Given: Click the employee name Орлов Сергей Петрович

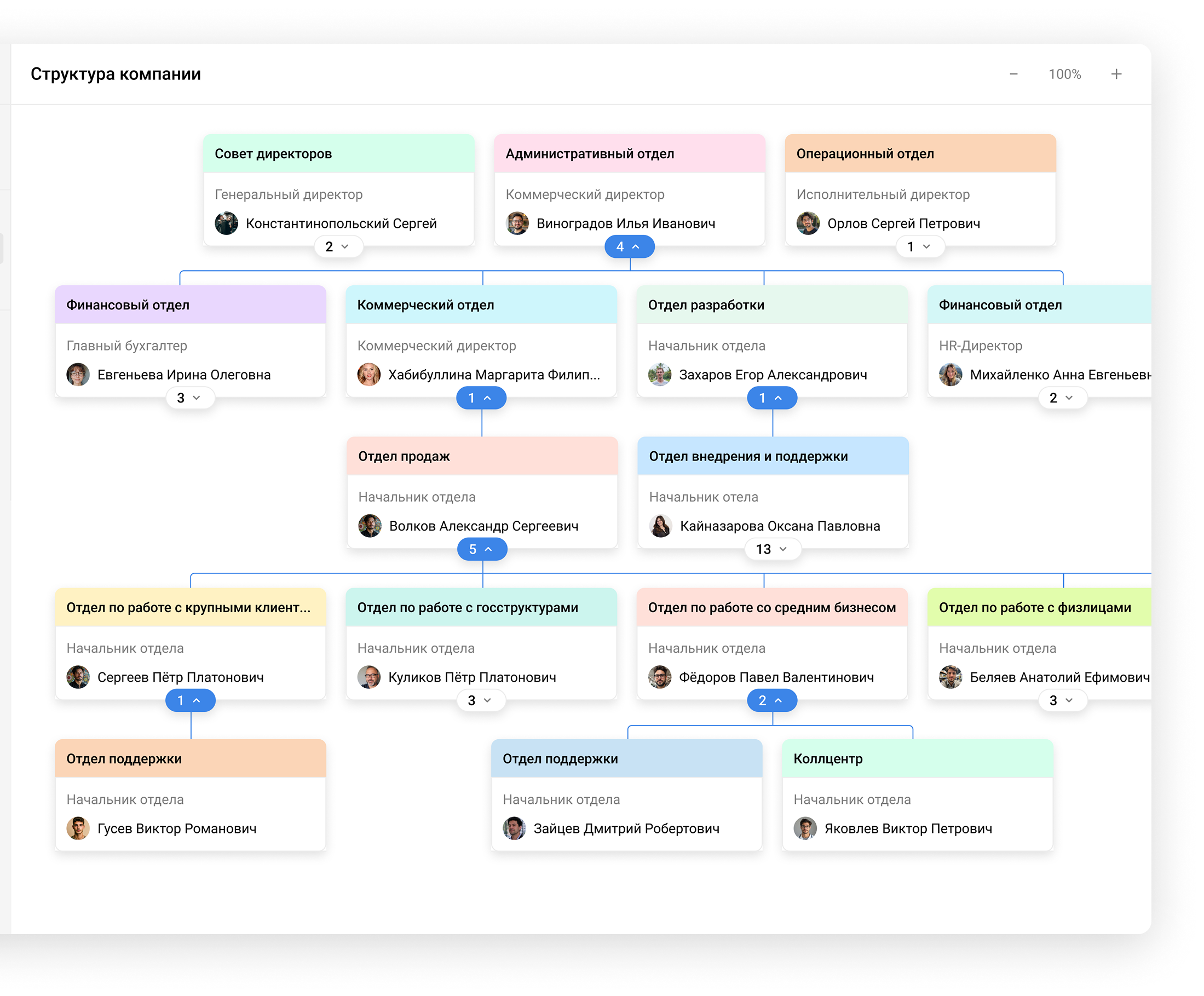Looking at the screenshot, I should [903, 223].
